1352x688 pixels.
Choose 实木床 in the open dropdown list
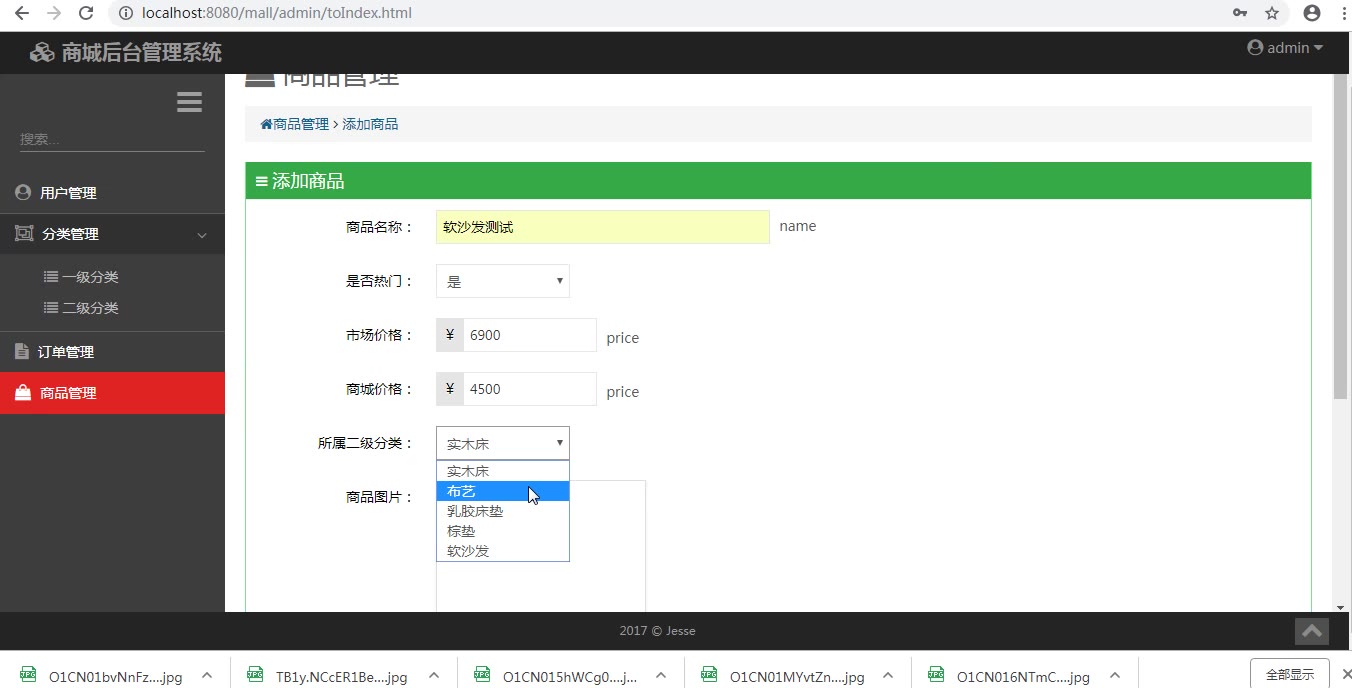coord(503,471)
